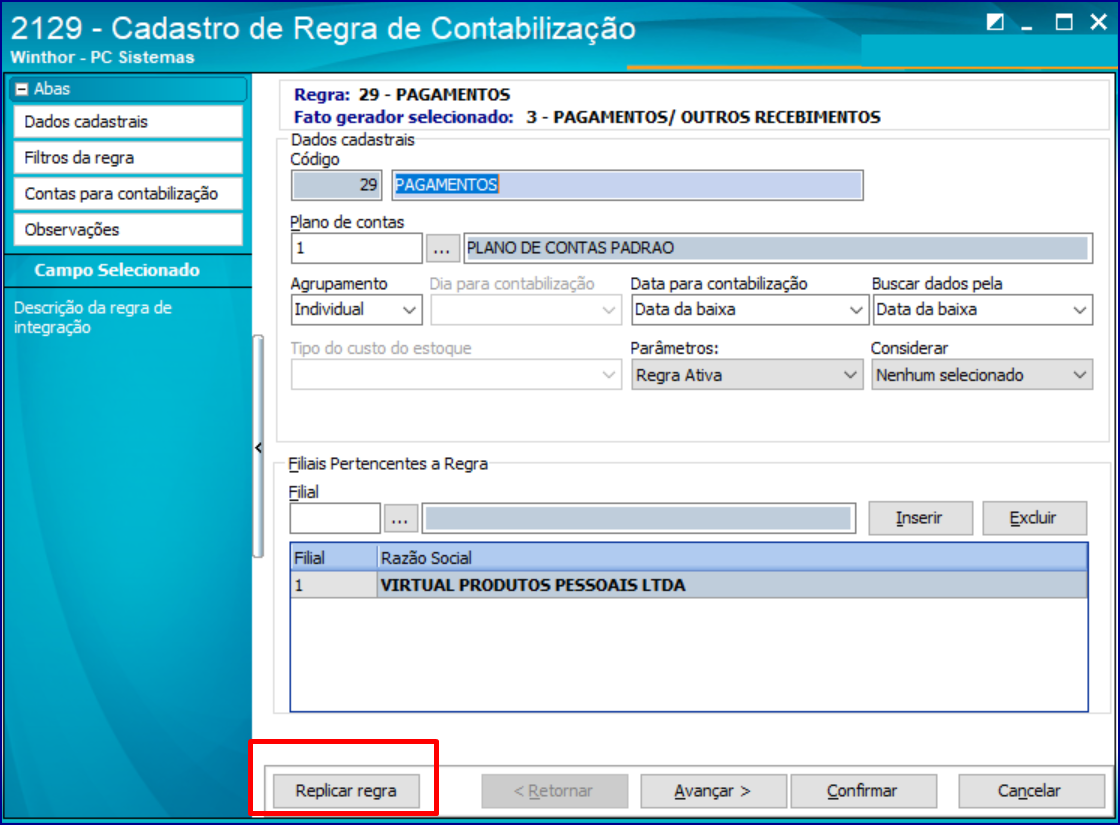Click the Filial code input field
Image resolution: width=1120 pixels, height=825 pixels.
tap(335, 518)
